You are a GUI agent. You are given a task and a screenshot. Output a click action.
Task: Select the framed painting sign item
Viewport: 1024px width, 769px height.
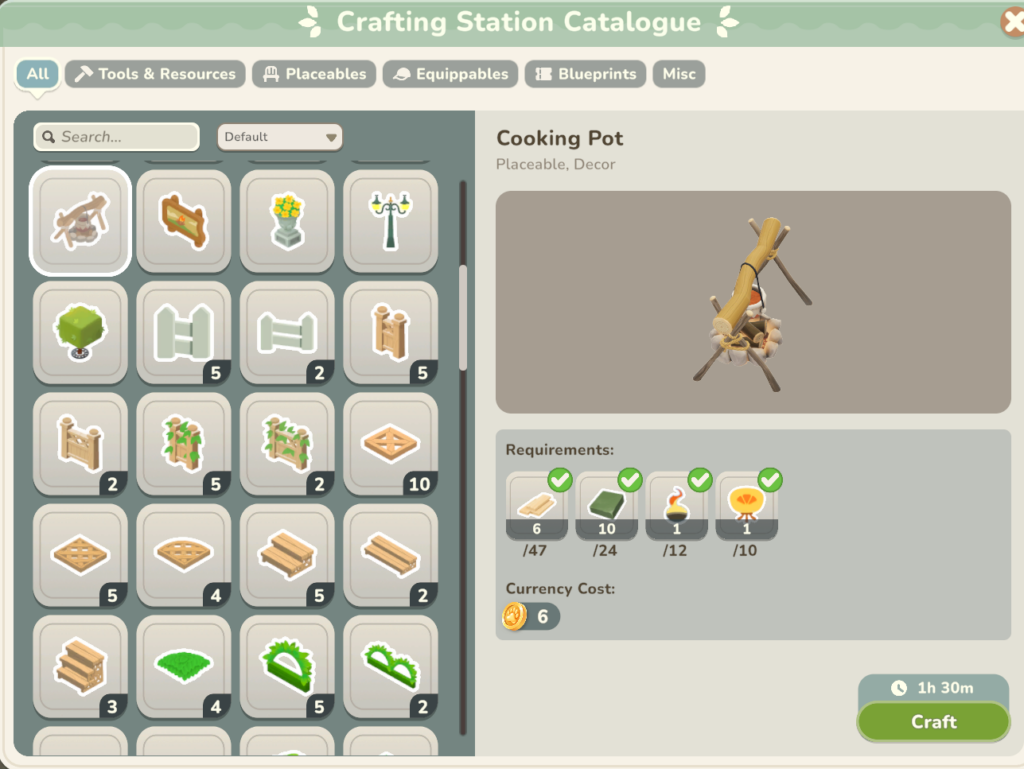184,221
